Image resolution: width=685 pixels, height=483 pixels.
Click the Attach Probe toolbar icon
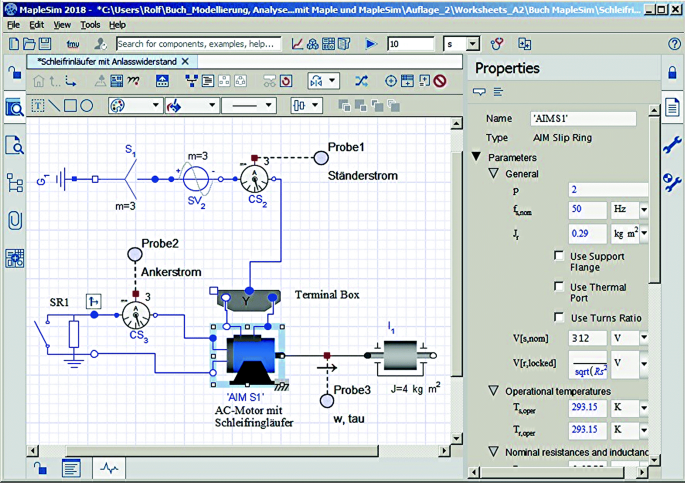point(391,81)
